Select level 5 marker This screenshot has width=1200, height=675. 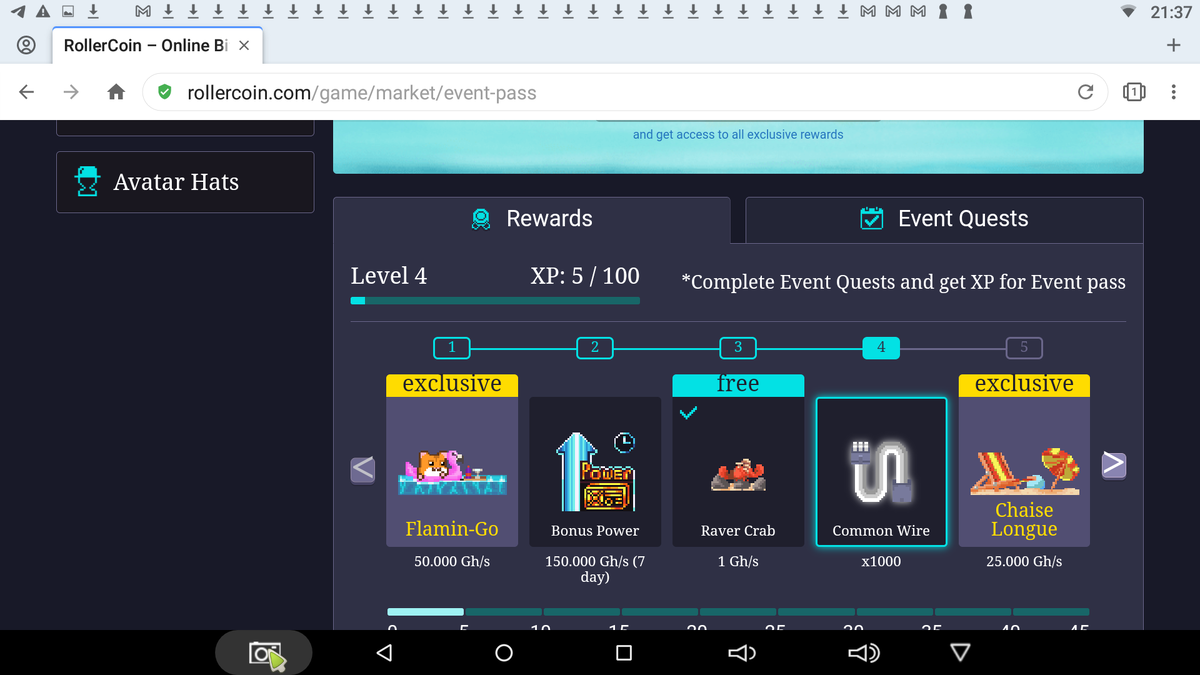[x=1024, y=347]
